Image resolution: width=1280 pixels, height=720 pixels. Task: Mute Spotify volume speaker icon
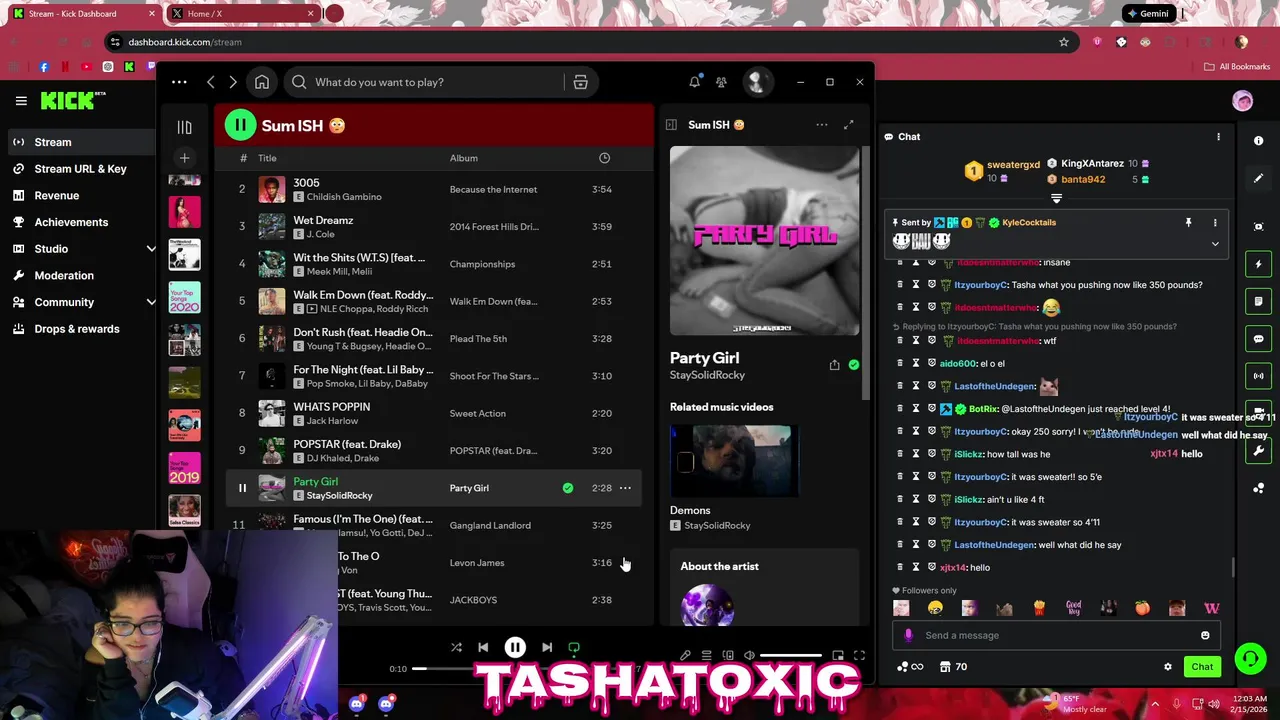749,655
